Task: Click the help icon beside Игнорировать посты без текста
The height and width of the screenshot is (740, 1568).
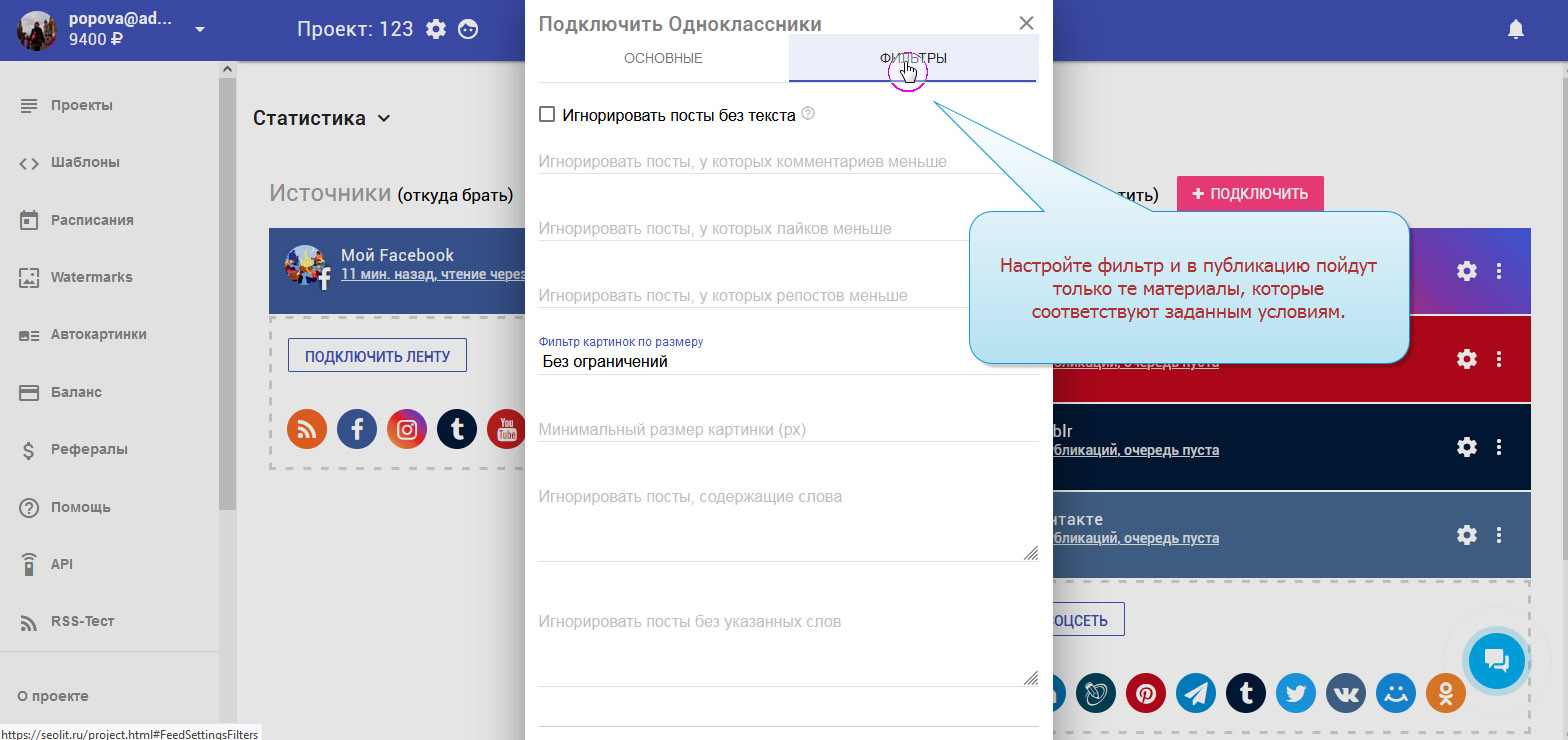Action: pyautogui.click(x=808, y=114)
